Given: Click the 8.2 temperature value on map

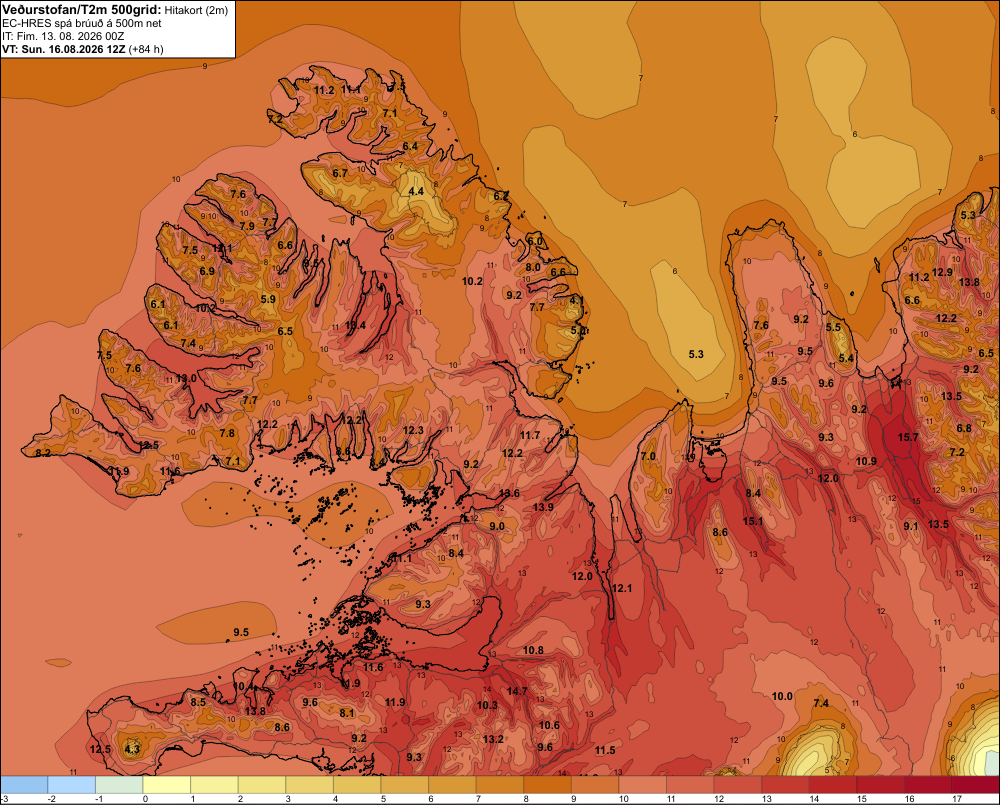Looking at the screenshot, I should pos(43,453).
